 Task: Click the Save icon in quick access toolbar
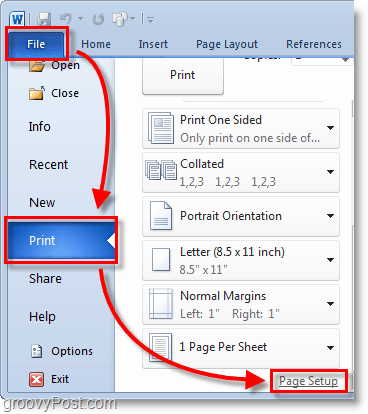[x=44, y=19]
